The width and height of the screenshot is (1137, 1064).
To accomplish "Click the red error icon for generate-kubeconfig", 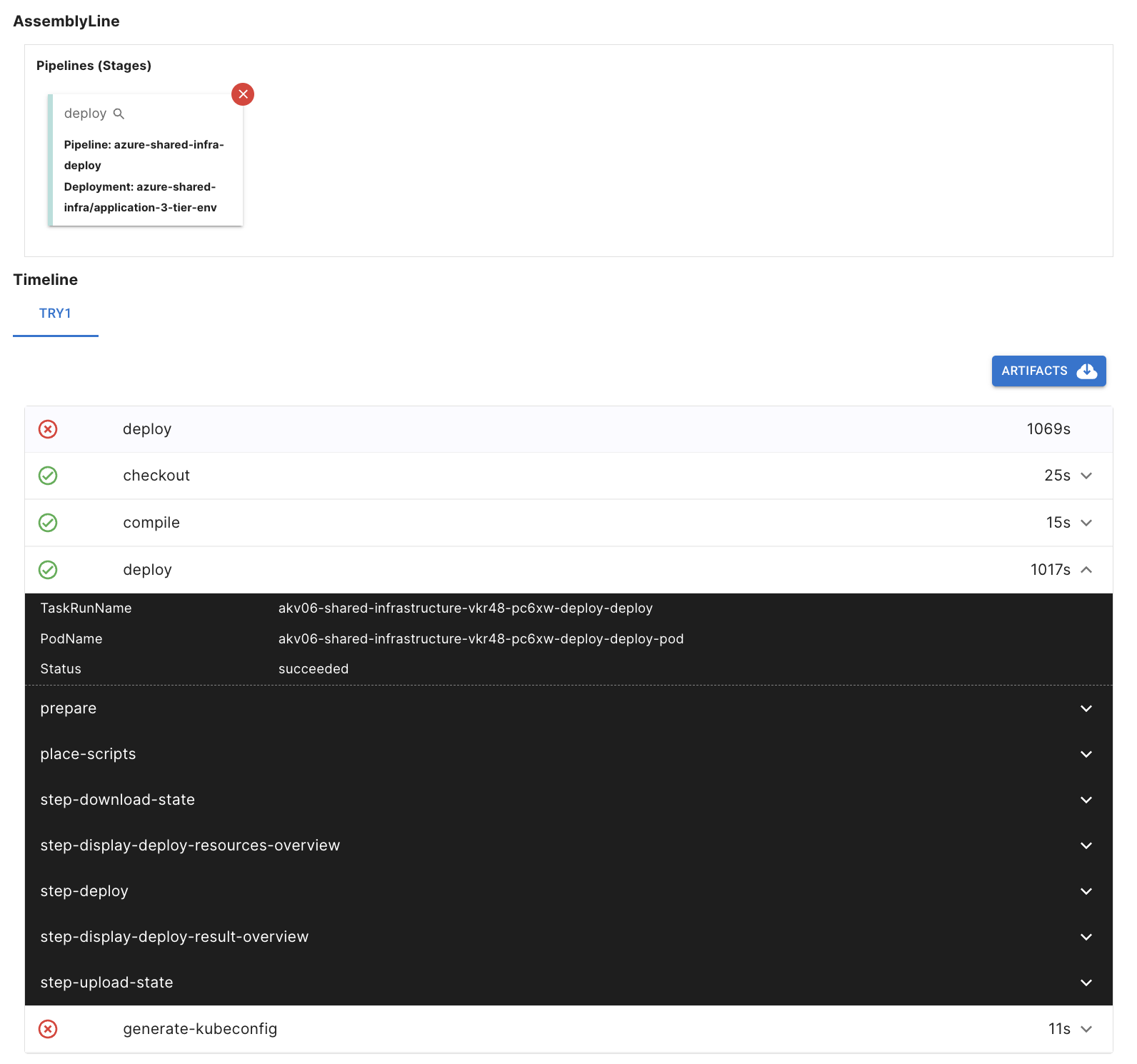I will [48, 1029].
